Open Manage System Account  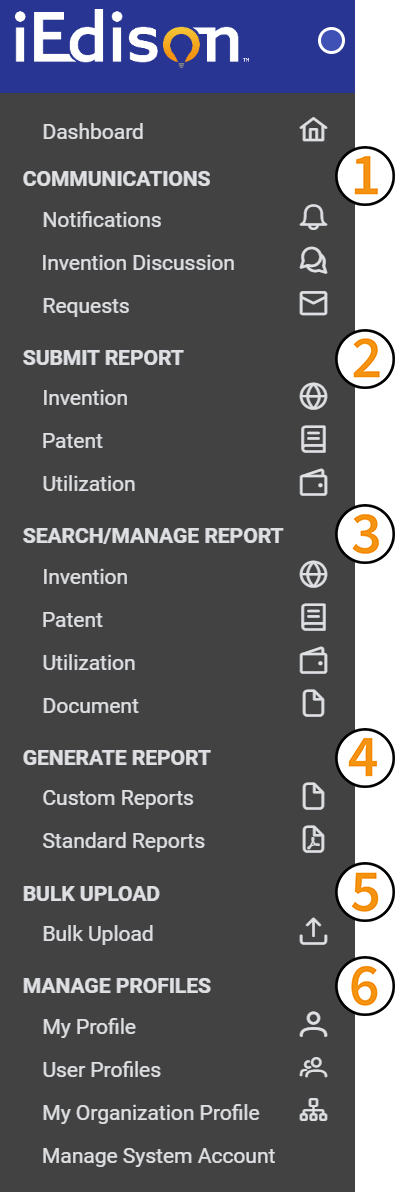(159, 1156)
